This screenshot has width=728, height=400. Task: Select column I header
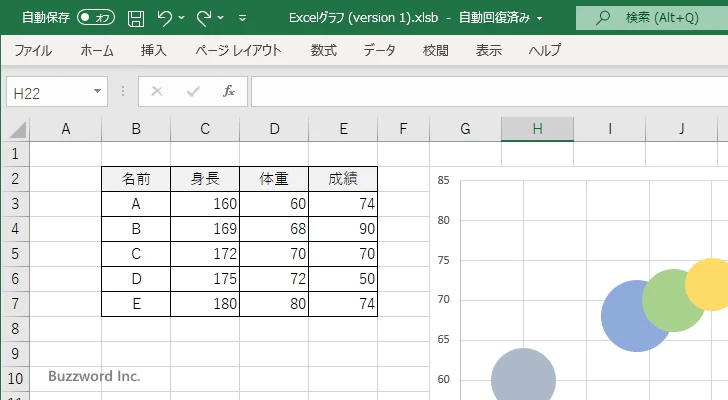[610, 129]
